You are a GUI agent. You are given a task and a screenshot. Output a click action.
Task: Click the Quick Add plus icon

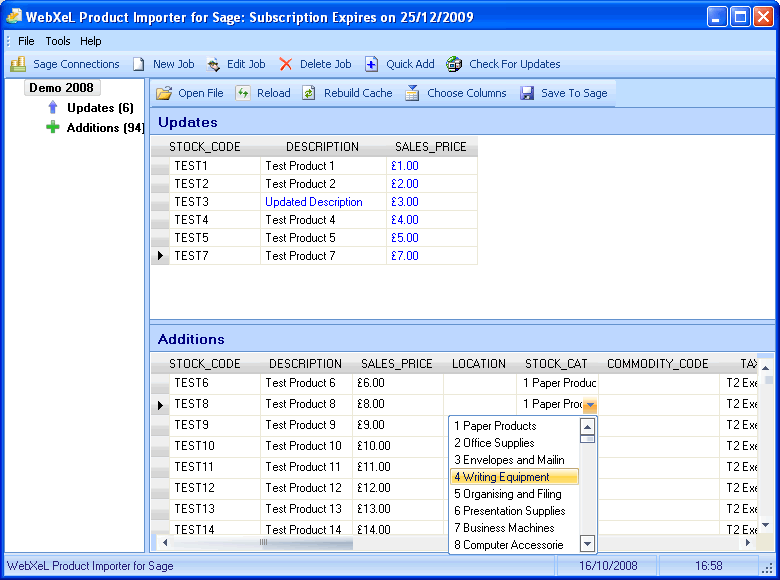[x=371, y=64]
